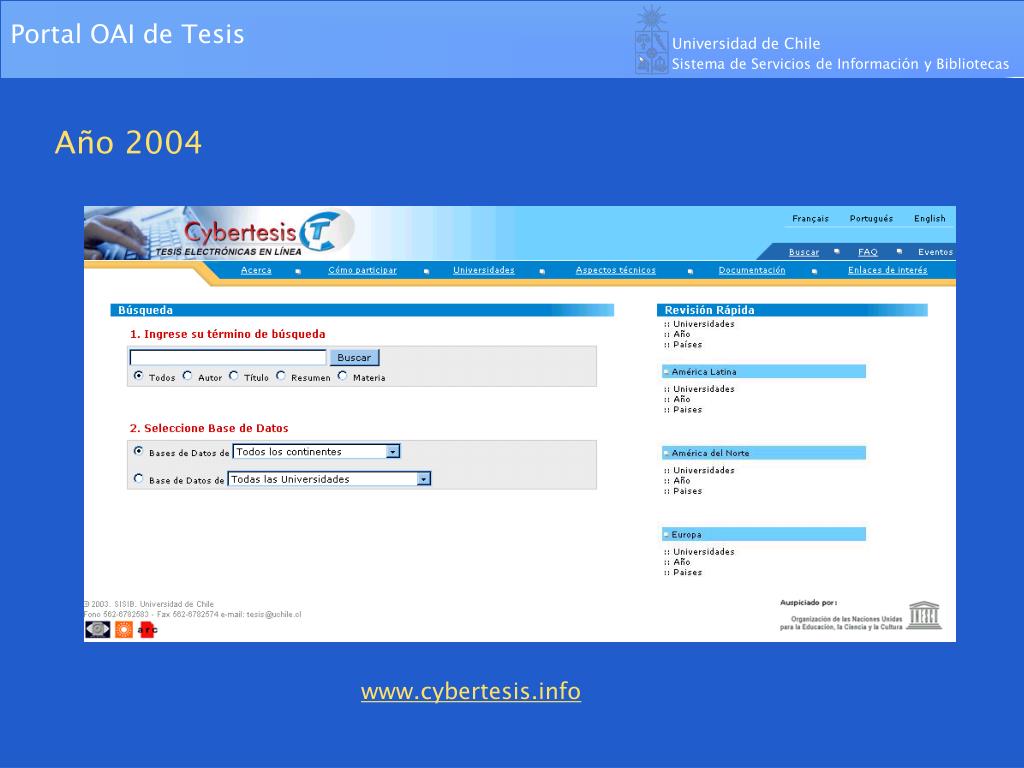The height and width of the screenshot is (768, 1024).
Task: Click the Cybertesis logo
Action: coord(261,234)
